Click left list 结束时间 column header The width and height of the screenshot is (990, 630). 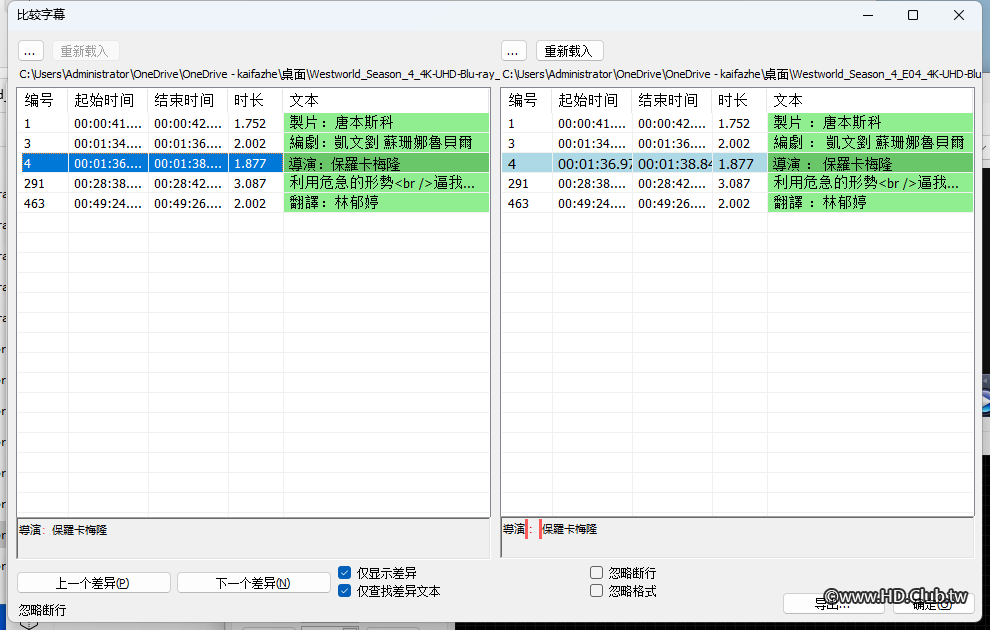[x=188, y=100]
